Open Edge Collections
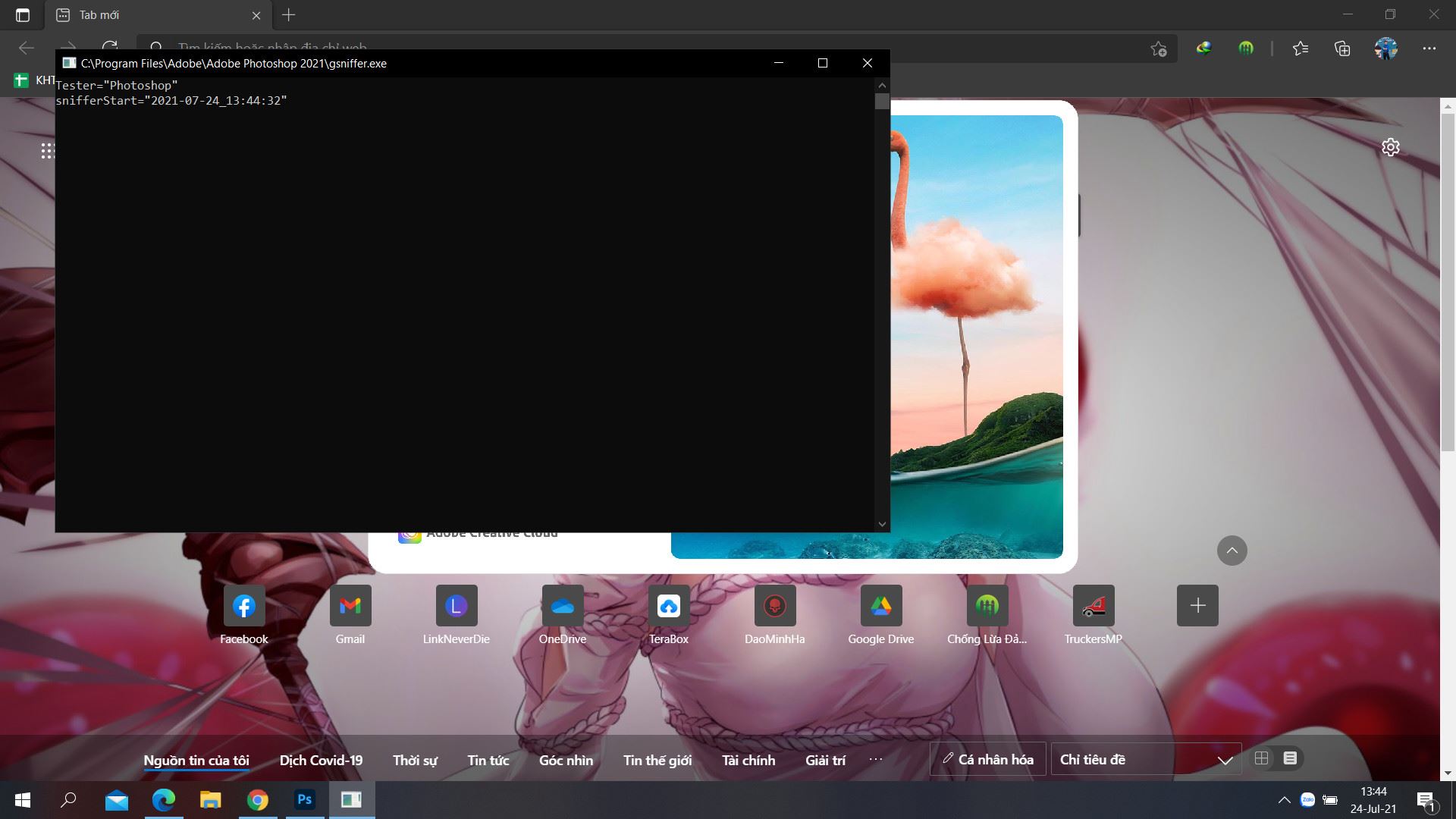 [x=1341, y=49]
